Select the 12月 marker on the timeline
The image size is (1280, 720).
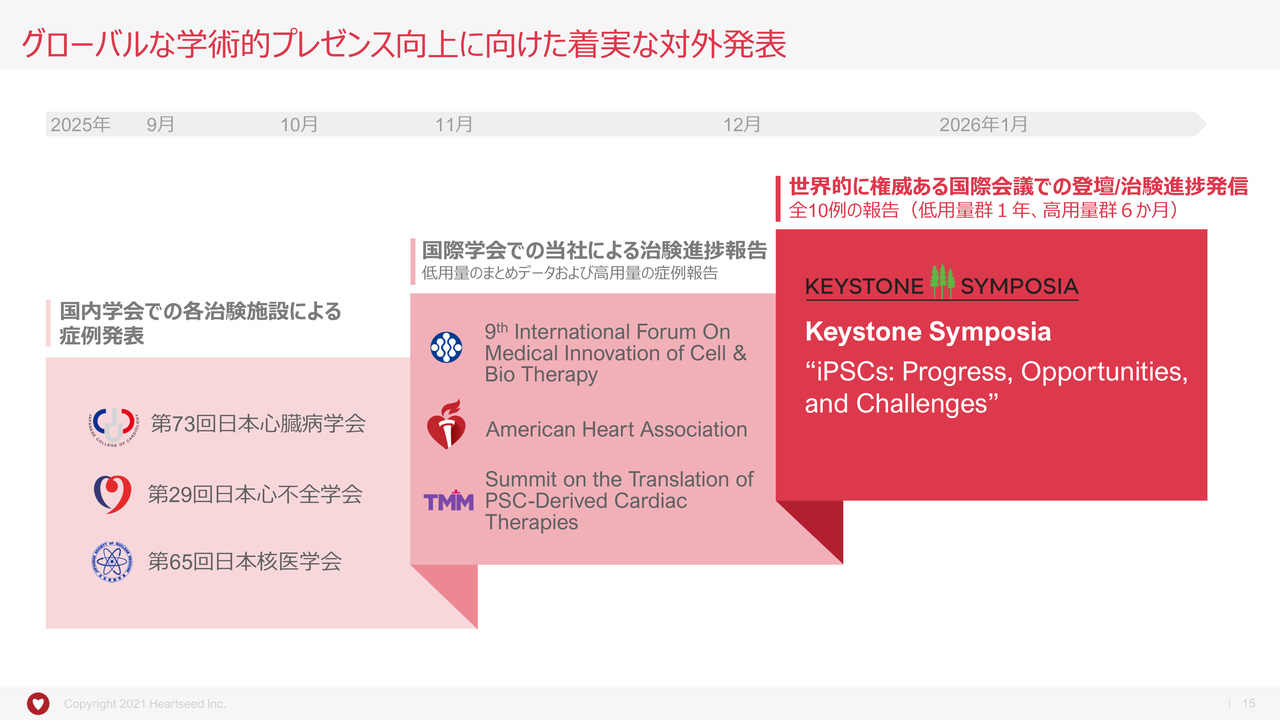tap(742, 125)
